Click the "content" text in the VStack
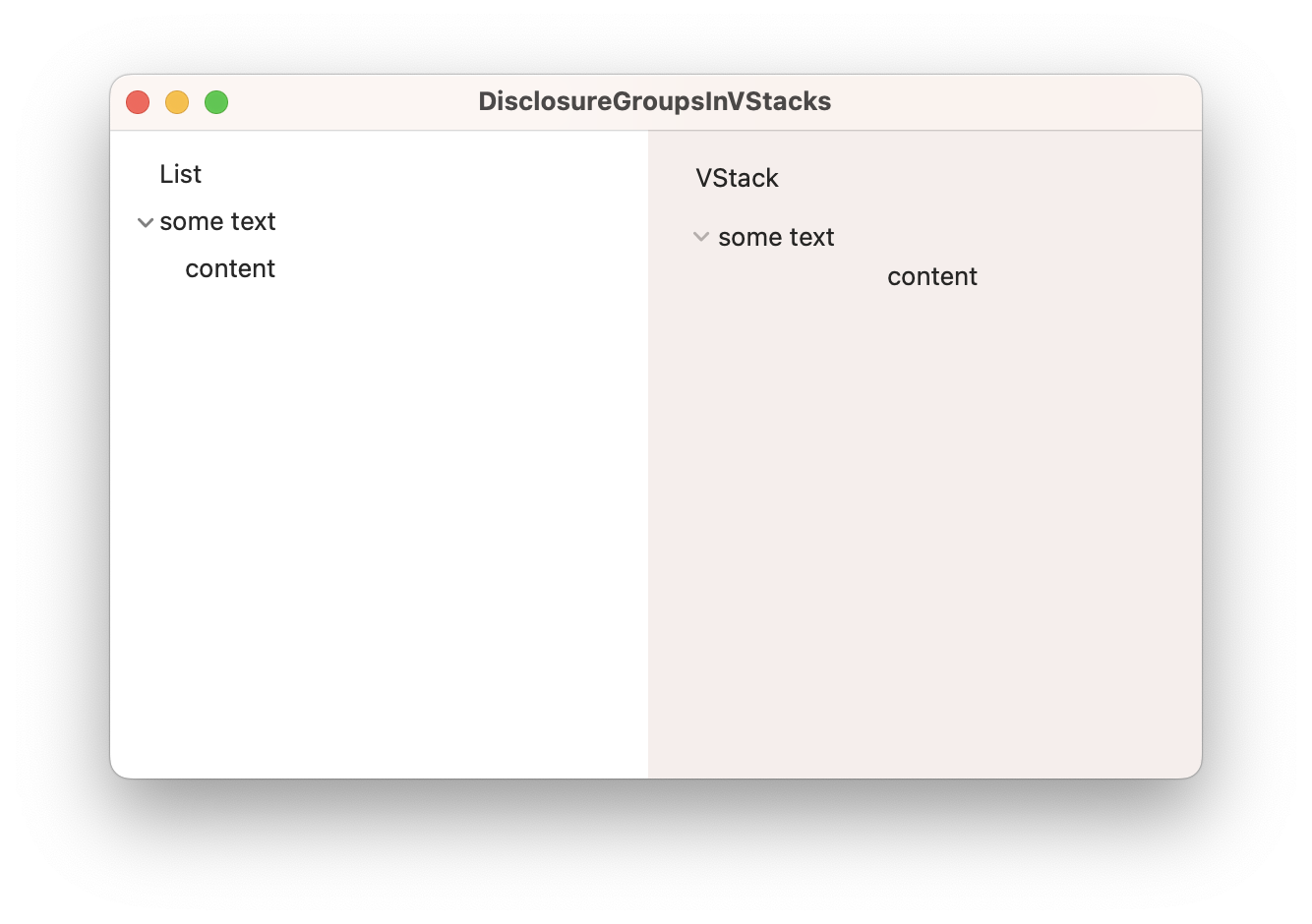Screen dimensions: 1312x924 (931, 277)
